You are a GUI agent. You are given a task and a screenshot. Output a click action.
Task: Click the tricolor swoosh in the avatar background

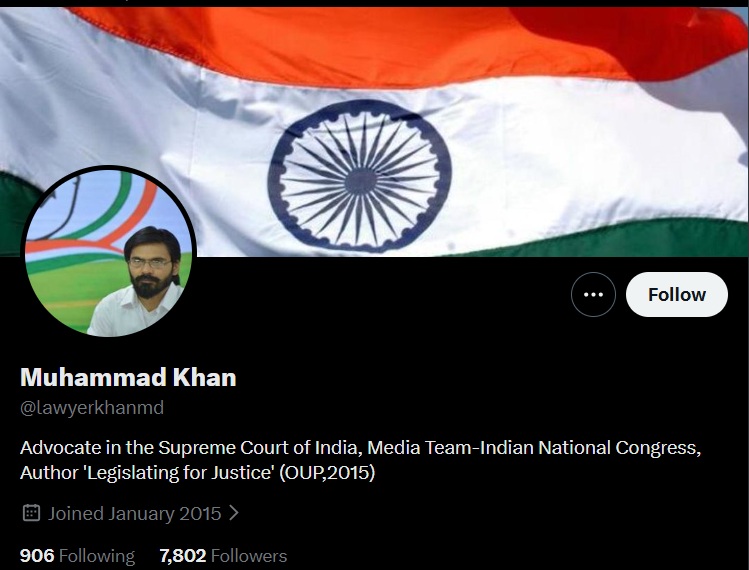pos(96,215)
